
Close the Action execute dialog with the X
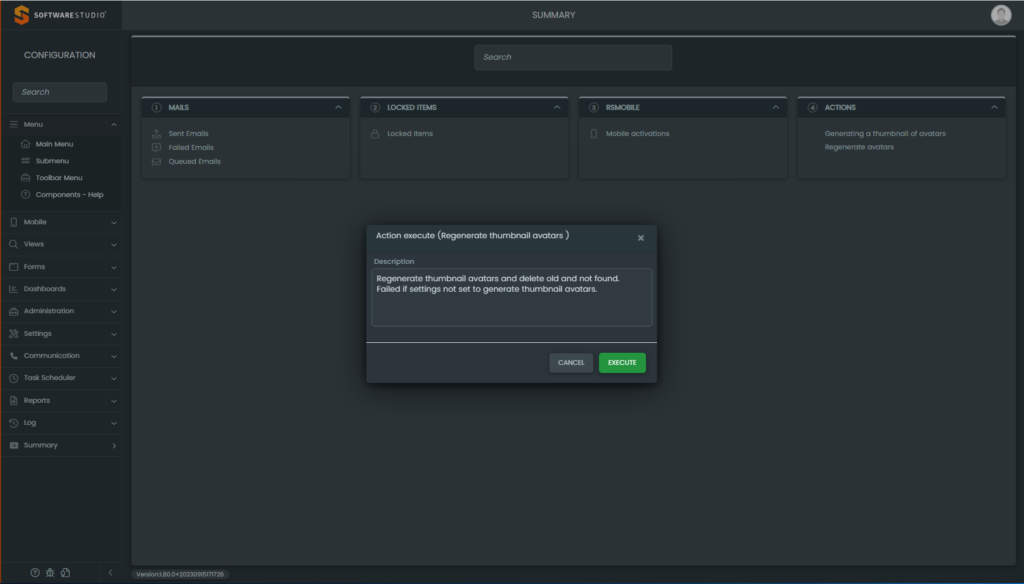[641, 238]
